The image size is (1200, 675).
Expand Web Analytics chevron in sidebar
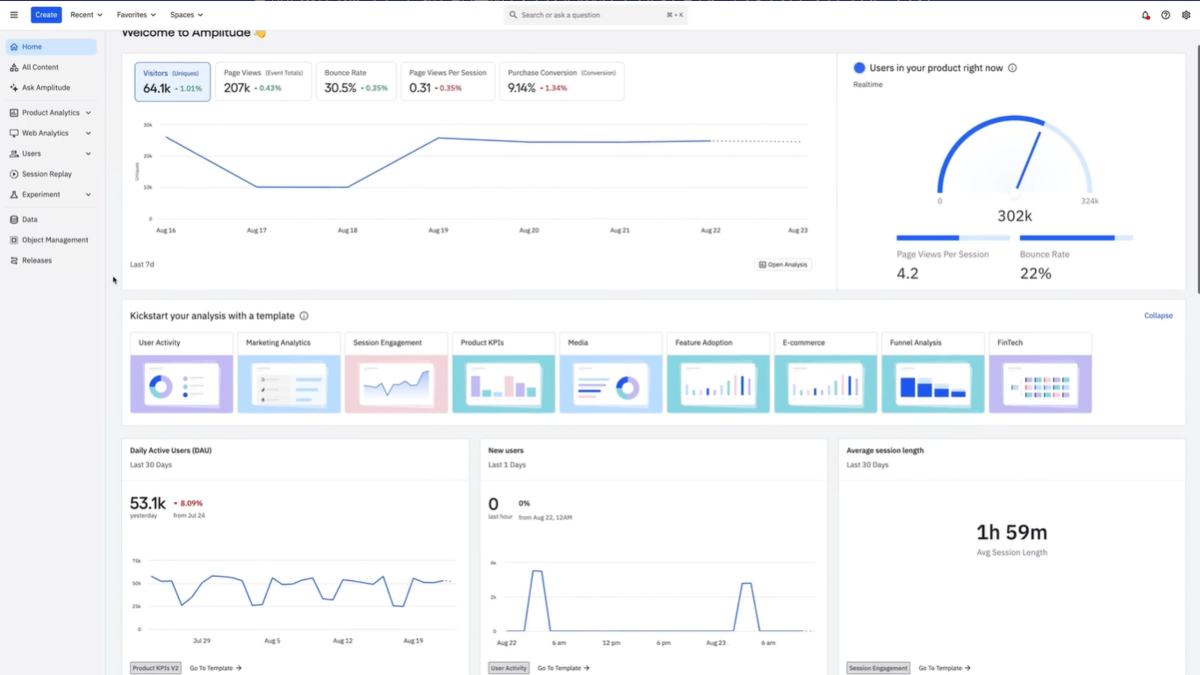tap(88, 133)
